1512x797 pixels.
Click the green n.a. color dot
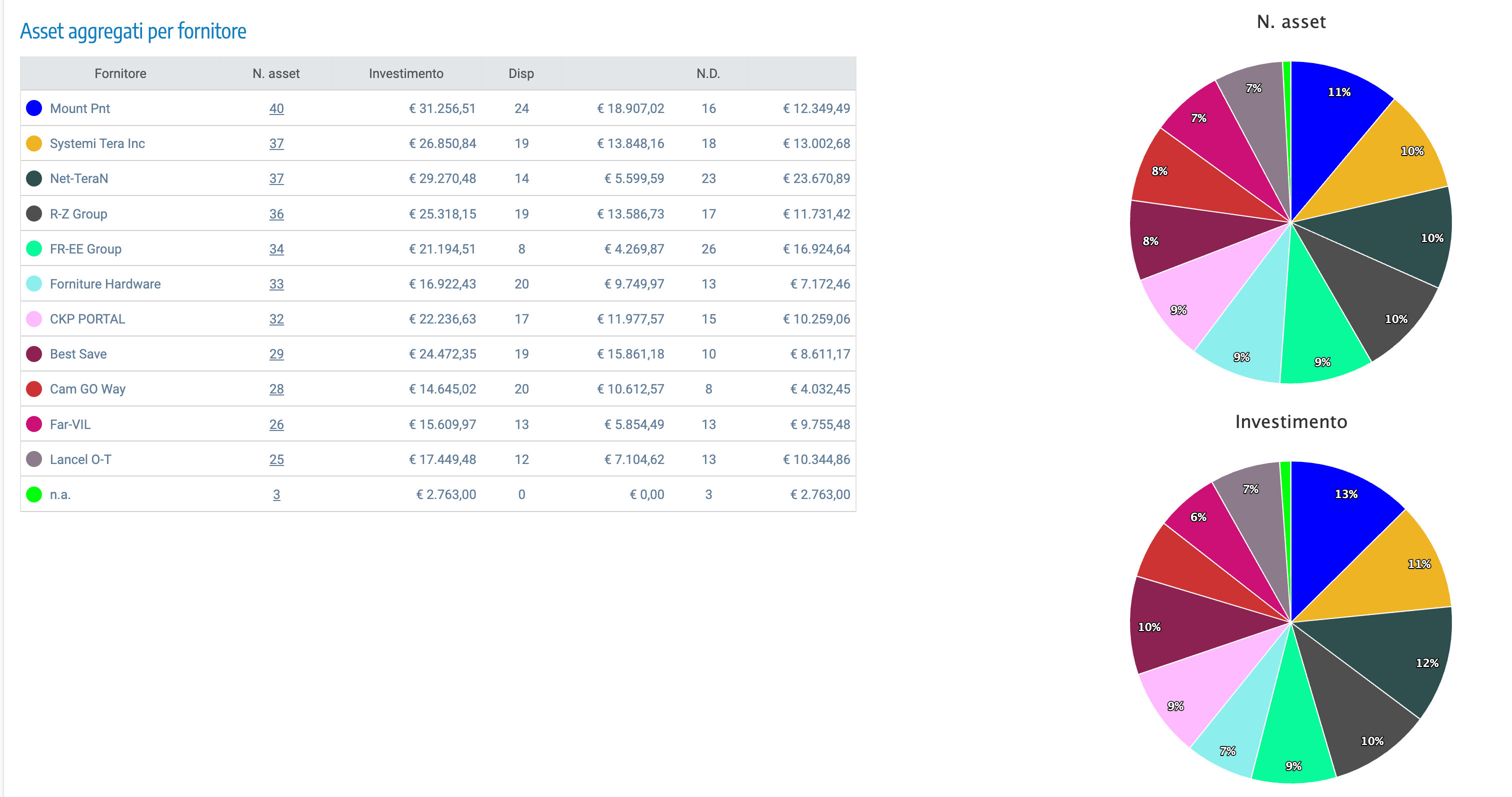[34, 494]
